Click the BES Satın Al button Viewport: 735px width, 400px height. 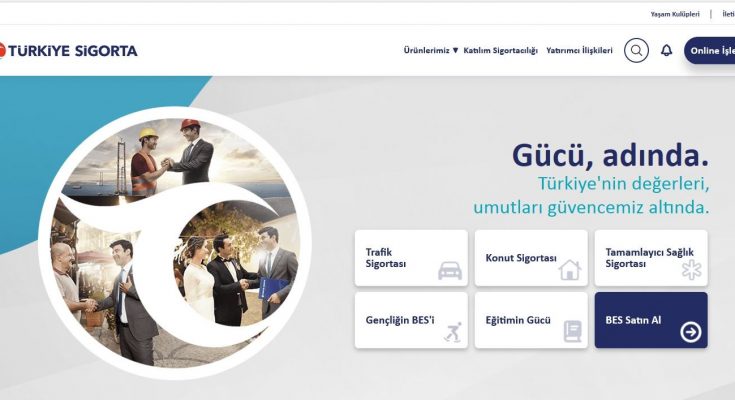coord(651,320)
